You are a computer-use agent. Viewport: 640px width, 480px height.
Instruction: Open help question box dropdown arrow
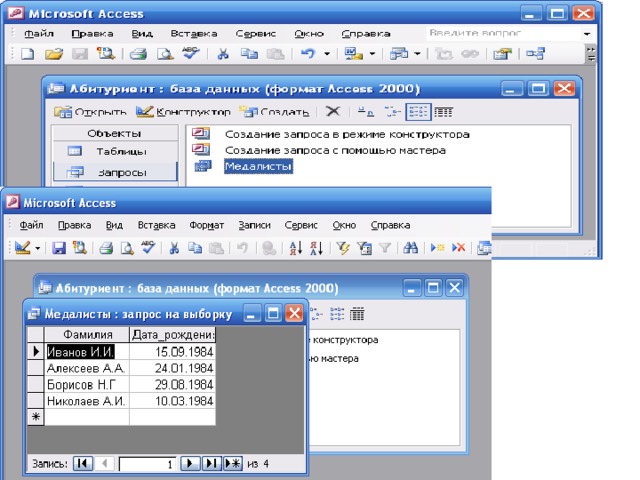(587, 33)
